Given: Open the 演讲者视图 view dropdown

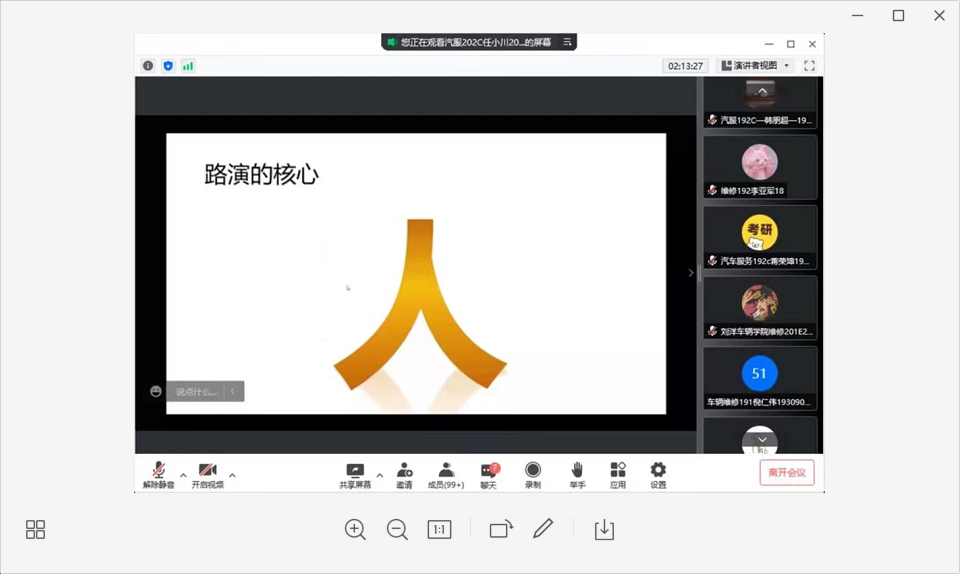Looking at the screenshot, I should click(x=756, y=66).
